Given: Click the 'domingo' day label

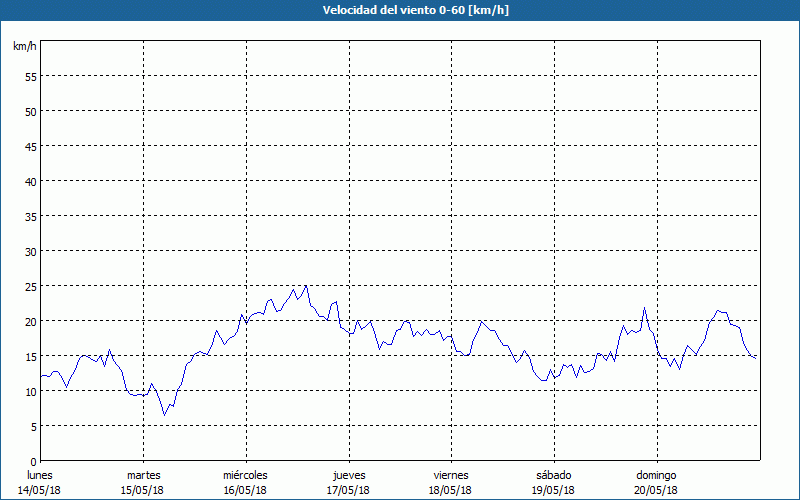Looking at the screenshot, I should (x=656, y=476).
